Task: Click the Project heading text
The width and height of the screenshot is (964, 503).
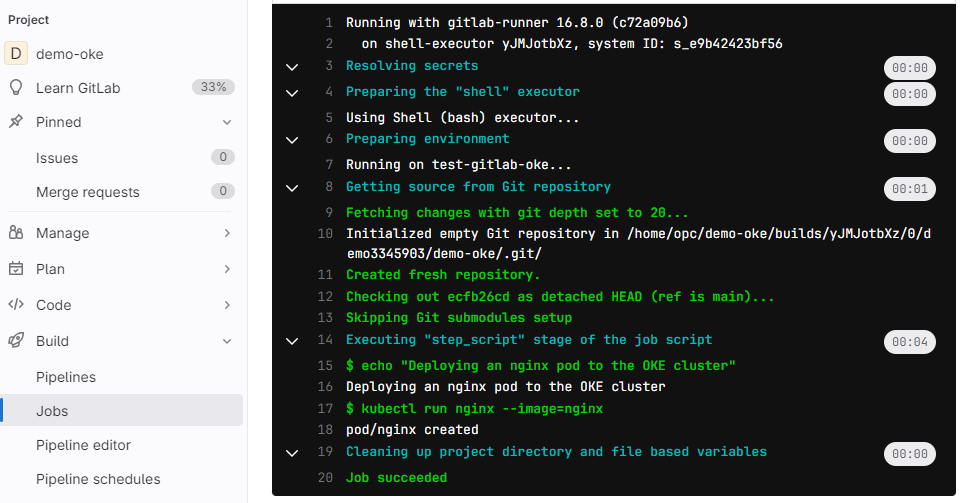Action: pos(28,20)
